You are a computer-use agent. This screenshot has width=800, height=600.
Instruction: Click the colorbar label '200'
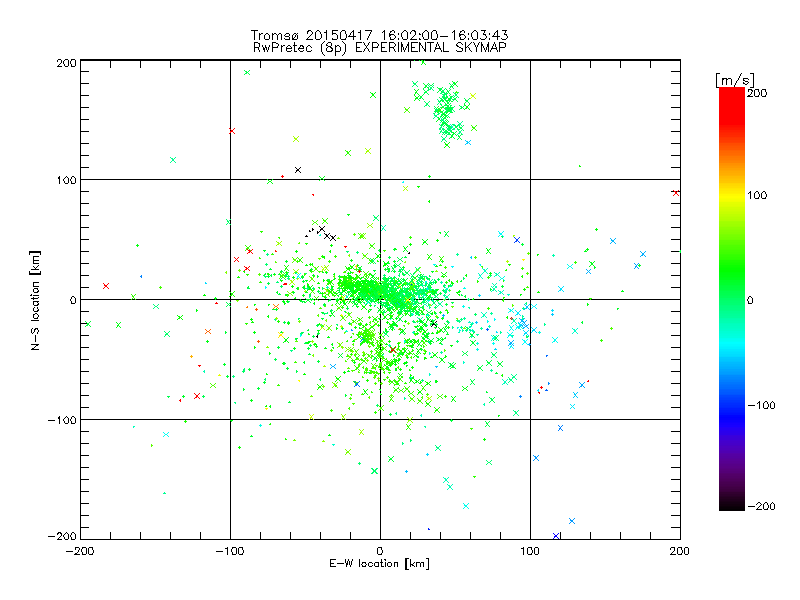tap(757, 93)
